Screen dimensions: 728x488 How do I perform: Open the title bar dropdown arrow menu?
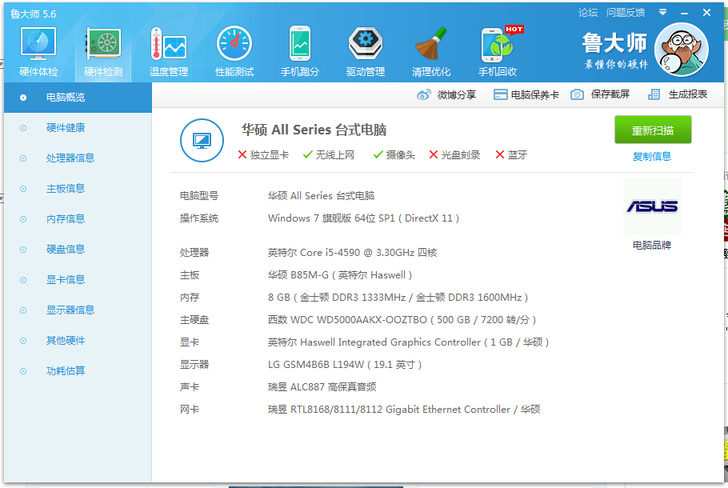pos(663,13)
